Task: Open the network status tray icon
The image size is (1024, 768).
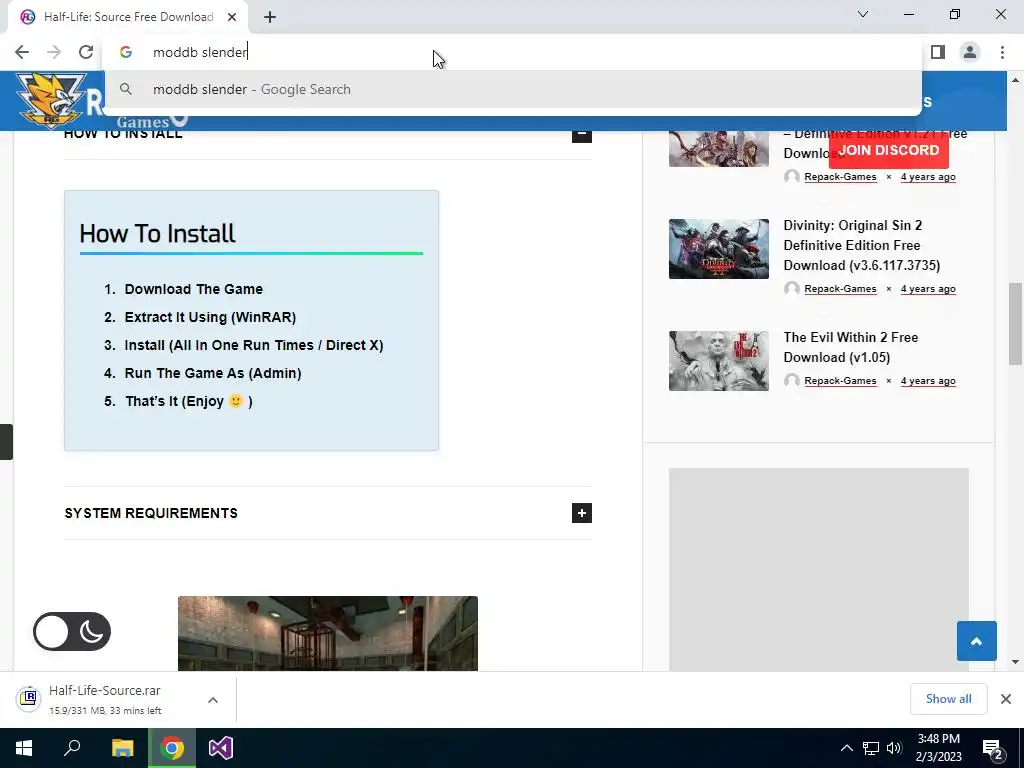Action: click(871, 748)
